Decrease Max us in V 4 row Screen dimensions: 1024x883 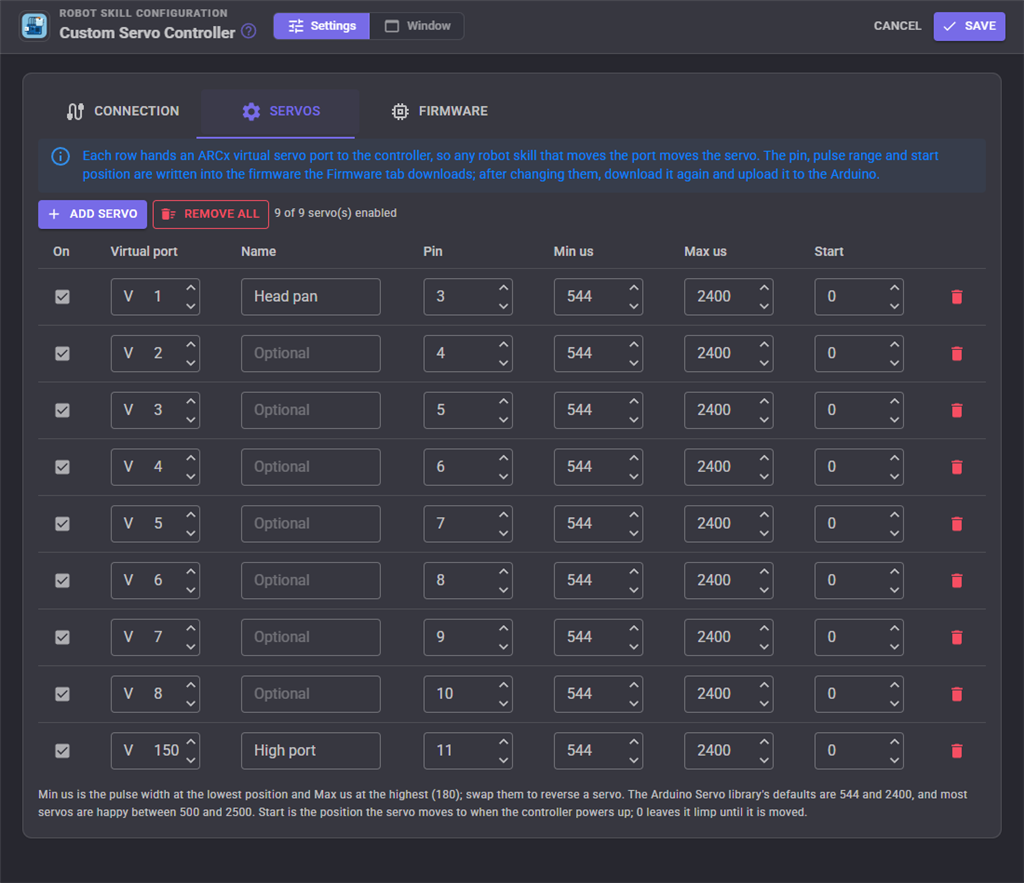tap(764, 477)
